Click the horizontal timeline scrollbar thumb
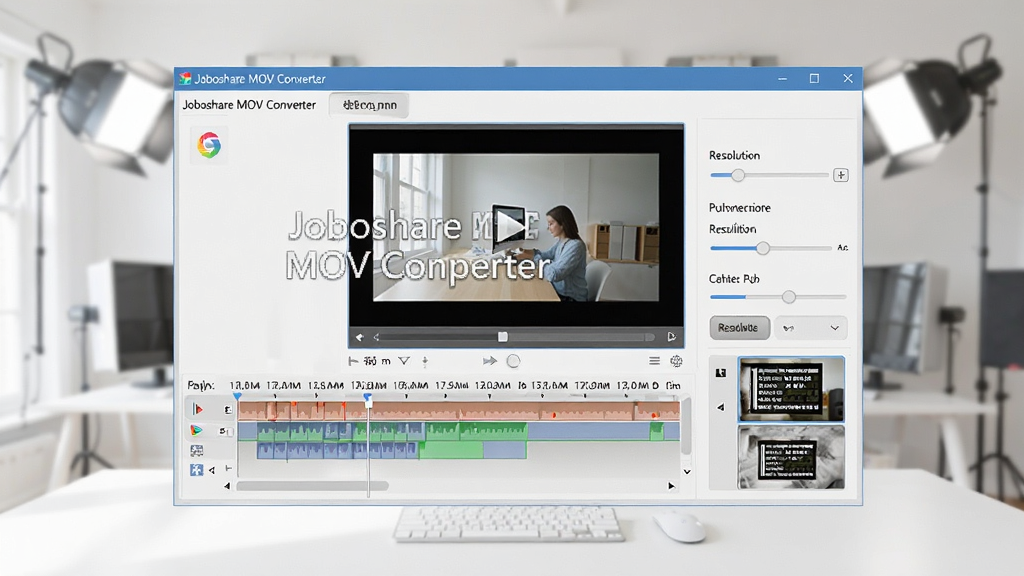This screenshot has width=1024, height=576. coord(312,486)
